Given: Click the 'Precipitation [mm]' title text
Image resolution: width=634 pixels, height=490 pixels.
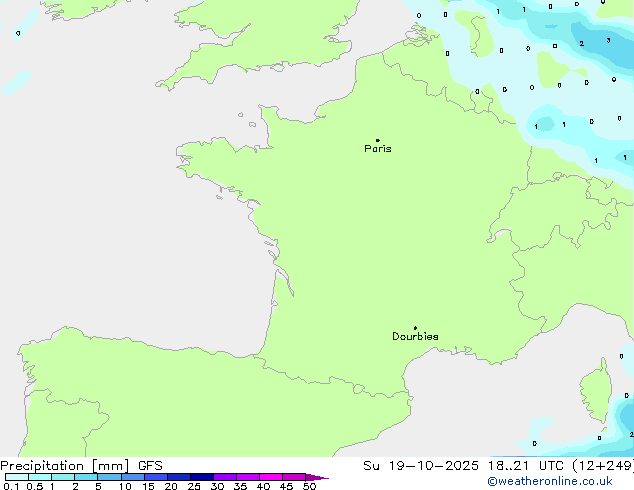Looking at the screenshot, I should pyautogui.click(x=64, y=466).
